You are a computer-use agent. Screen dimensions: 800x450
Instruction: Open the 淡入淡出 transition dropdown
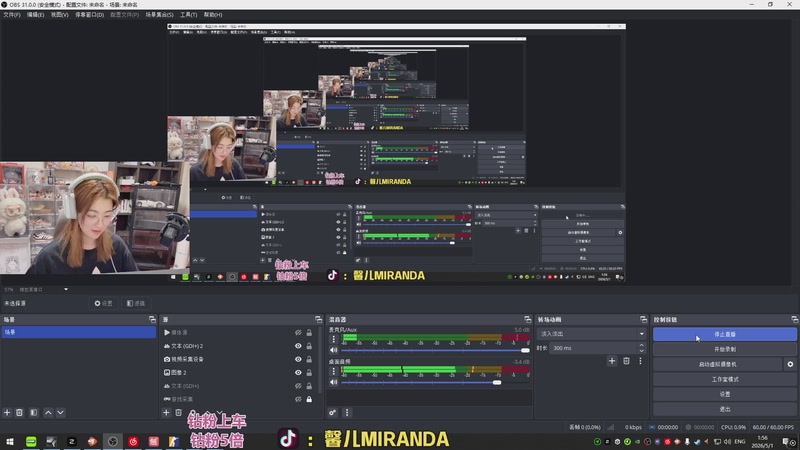point(592,334)
